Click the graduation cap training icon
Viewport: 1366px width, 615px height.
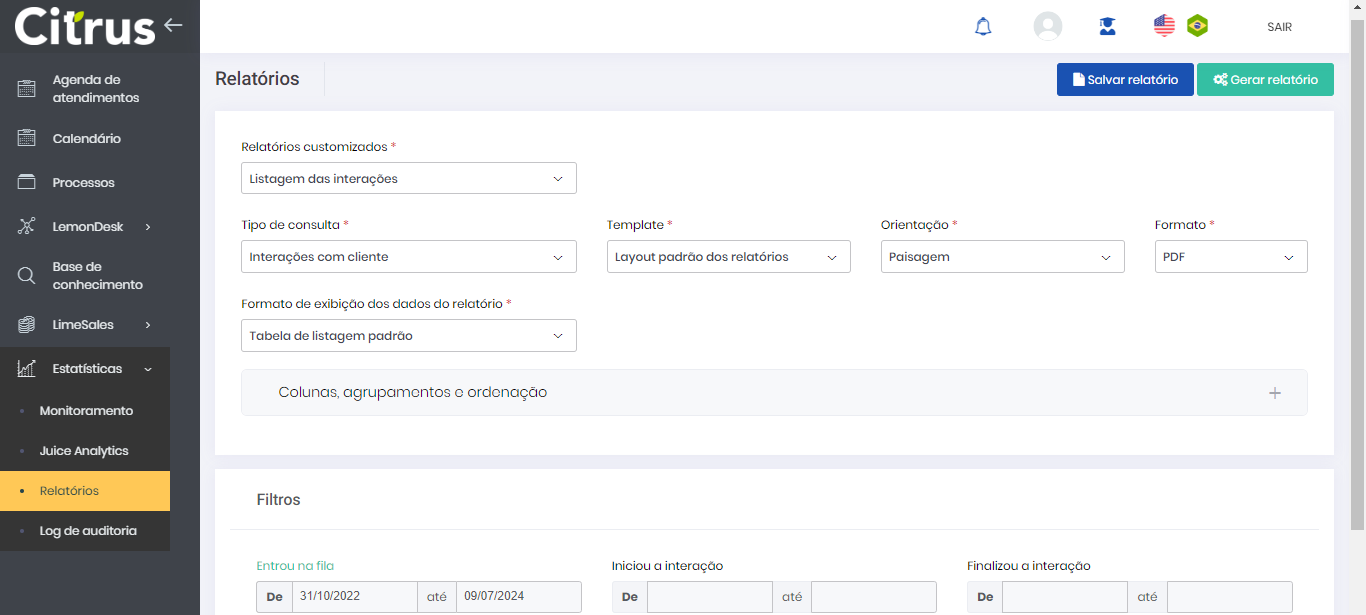[1107, 27]
